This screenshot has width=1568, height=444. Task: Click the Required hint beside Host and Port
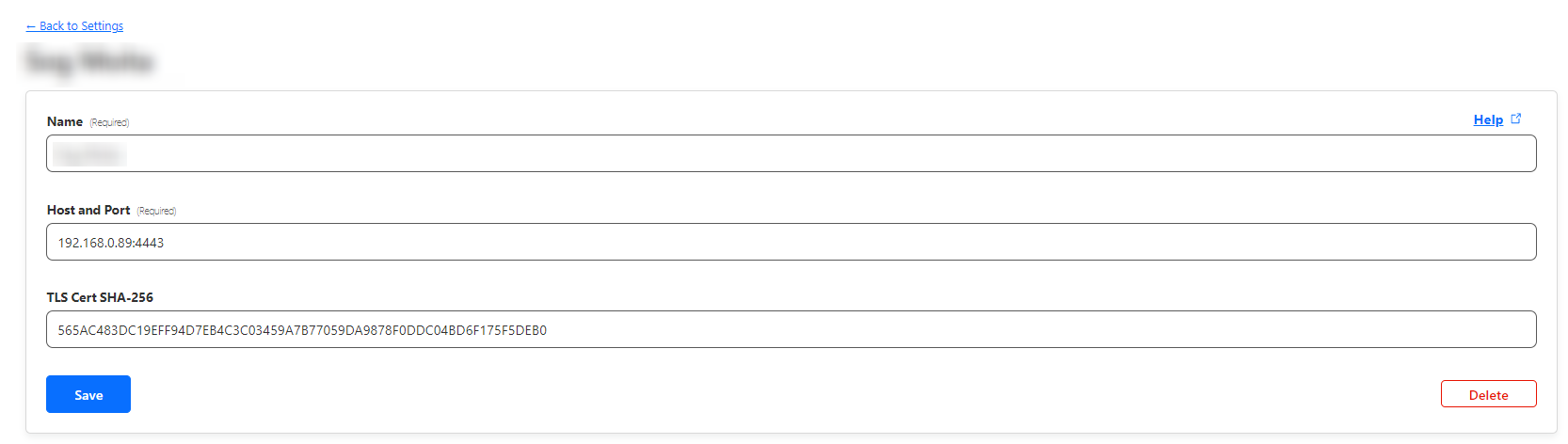point(156,211)
